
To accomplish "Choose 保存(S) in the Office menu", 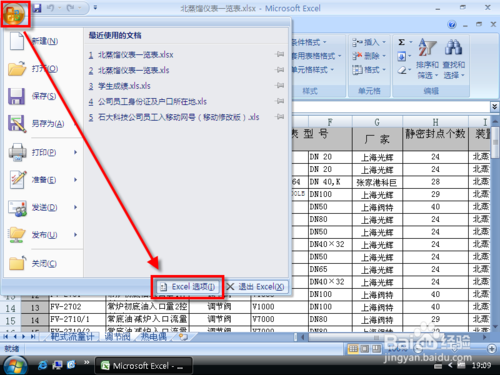I will pos(43,96).
